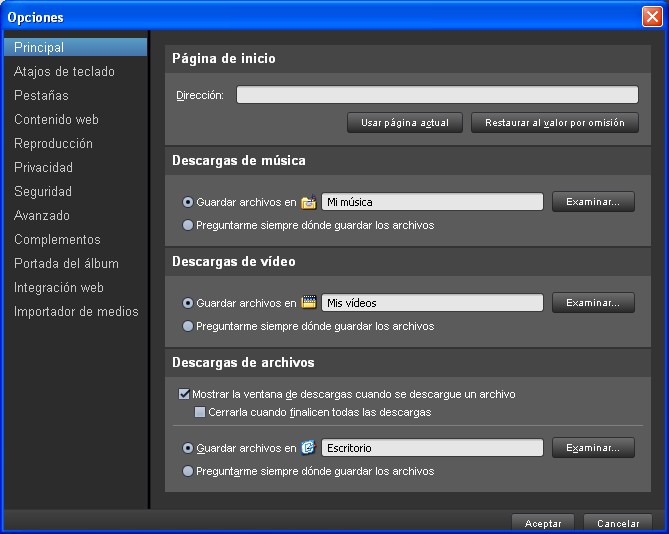Image resolution: width=669 pixels, height=534 pixels.
Task: Click Examinar for file download folder
Action: [593, 448]
